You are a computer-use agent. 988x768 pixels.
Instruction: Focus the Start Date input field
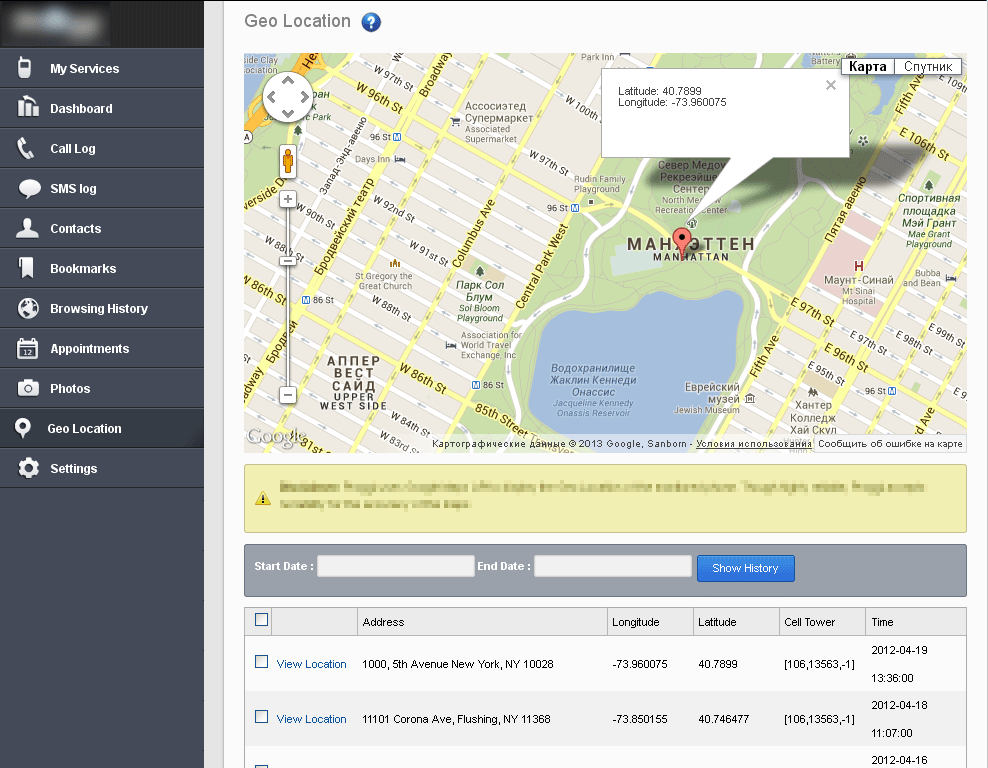pyautogui.click(x=396, y=566)
